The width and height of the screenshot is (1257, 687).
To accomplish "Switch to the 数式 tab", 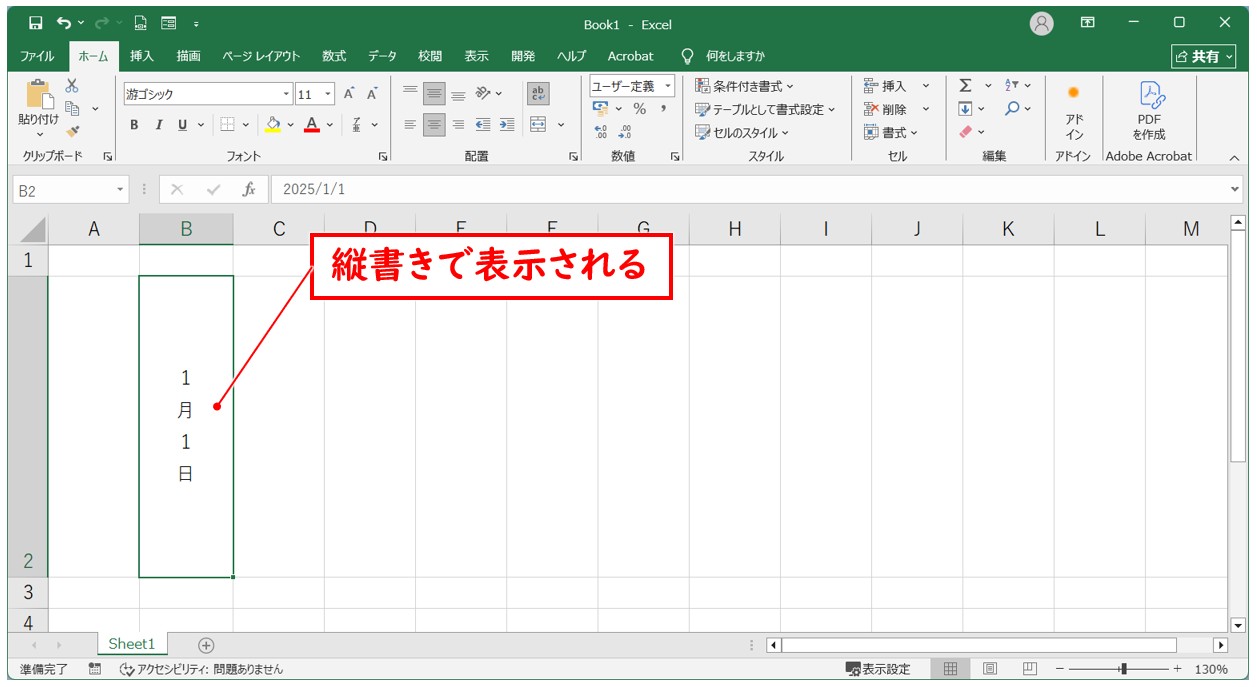I will point(334,56).
